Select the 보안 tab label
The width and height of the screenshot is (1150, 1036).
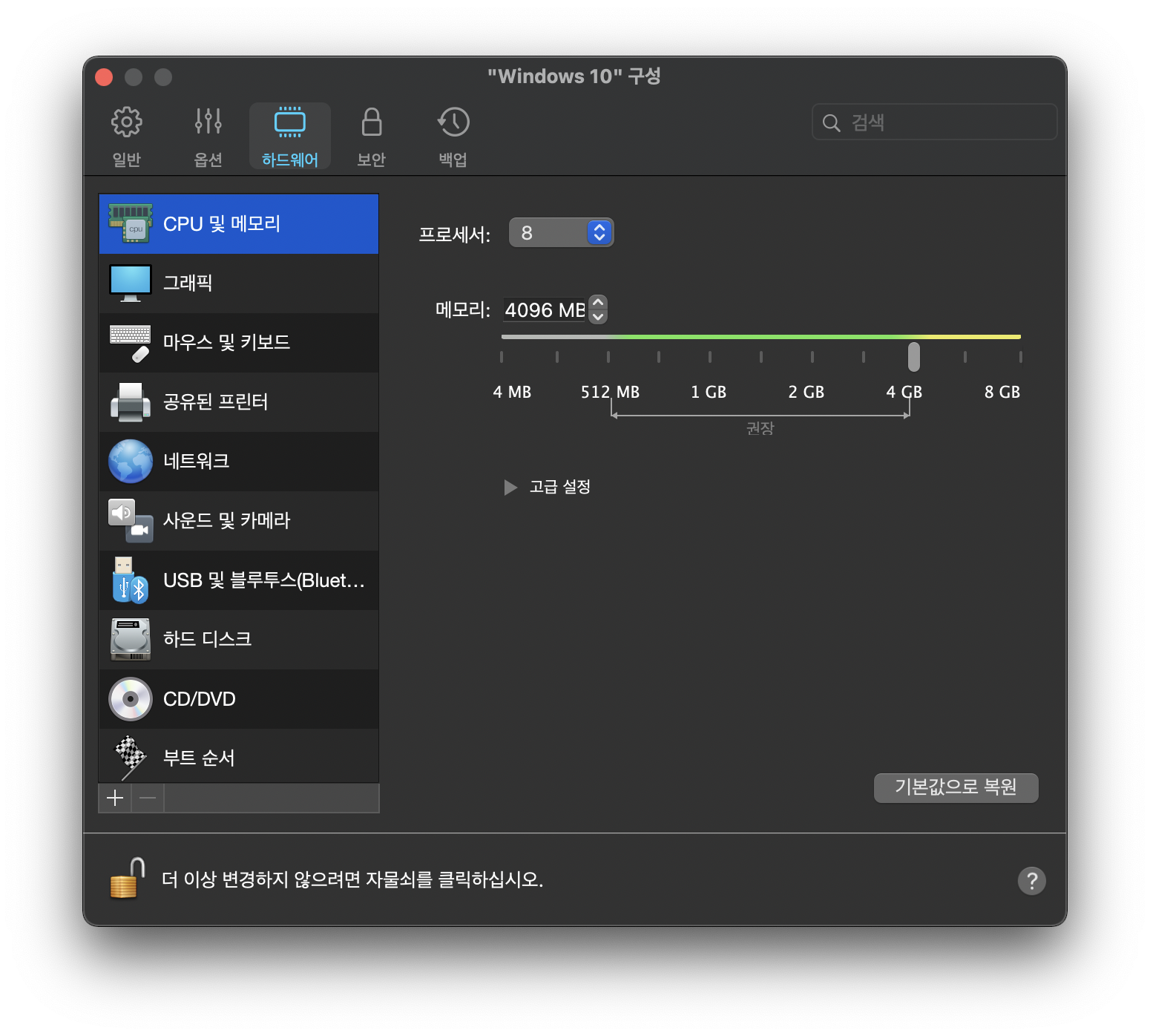point(372,160)
